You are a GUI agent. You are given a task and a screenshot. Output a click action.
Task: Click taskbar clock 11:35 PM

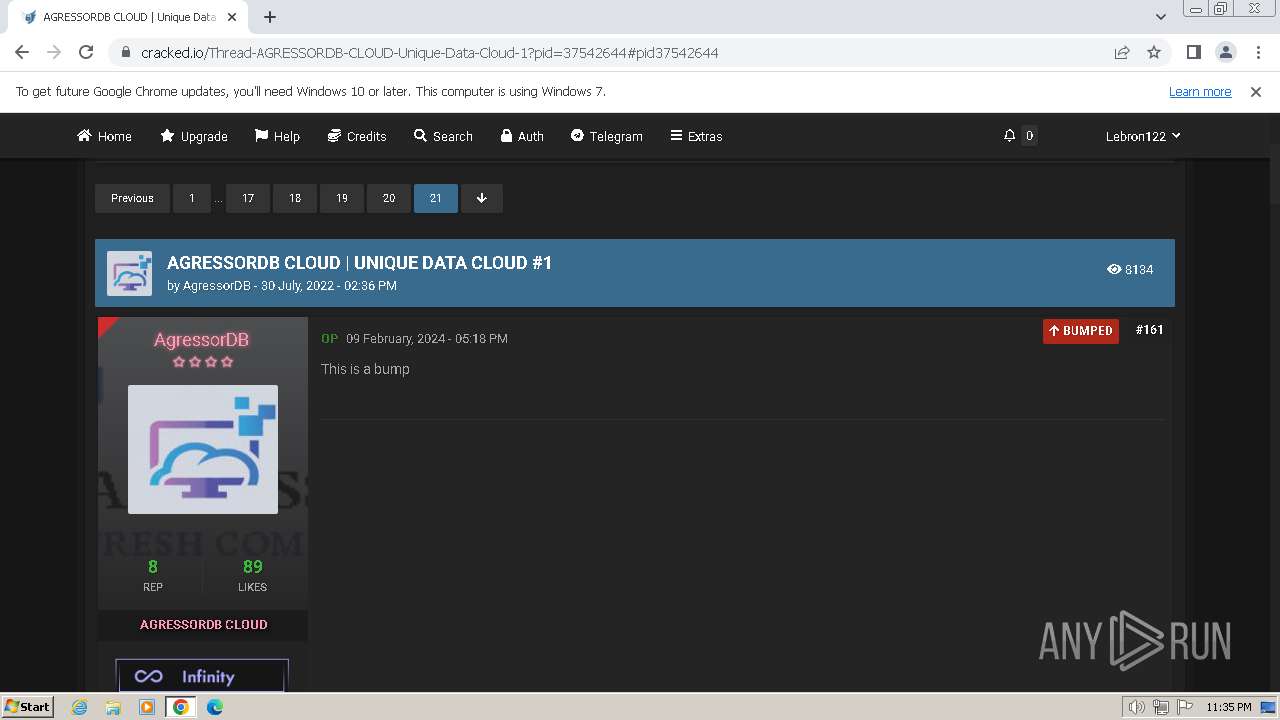(1229, 707)
